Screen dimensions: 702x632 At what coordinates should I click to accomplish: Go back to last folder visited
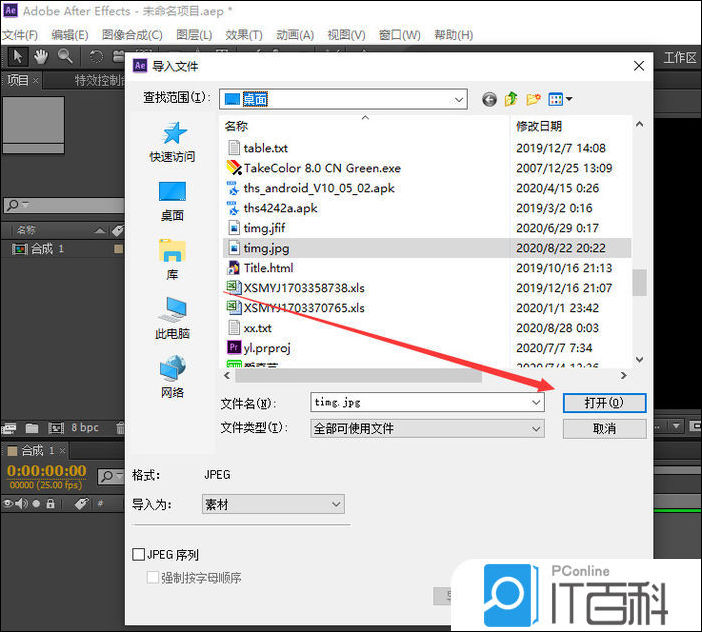pyautogui.click(x=489, y=99)
